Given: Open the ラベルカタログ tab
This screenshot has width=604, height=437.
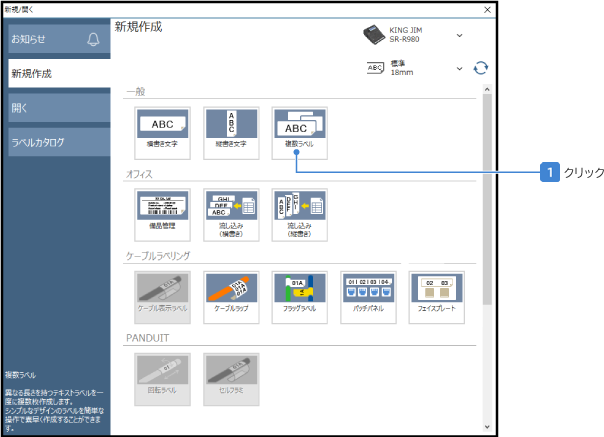Looking at the screenshot, I should point(54,142).
